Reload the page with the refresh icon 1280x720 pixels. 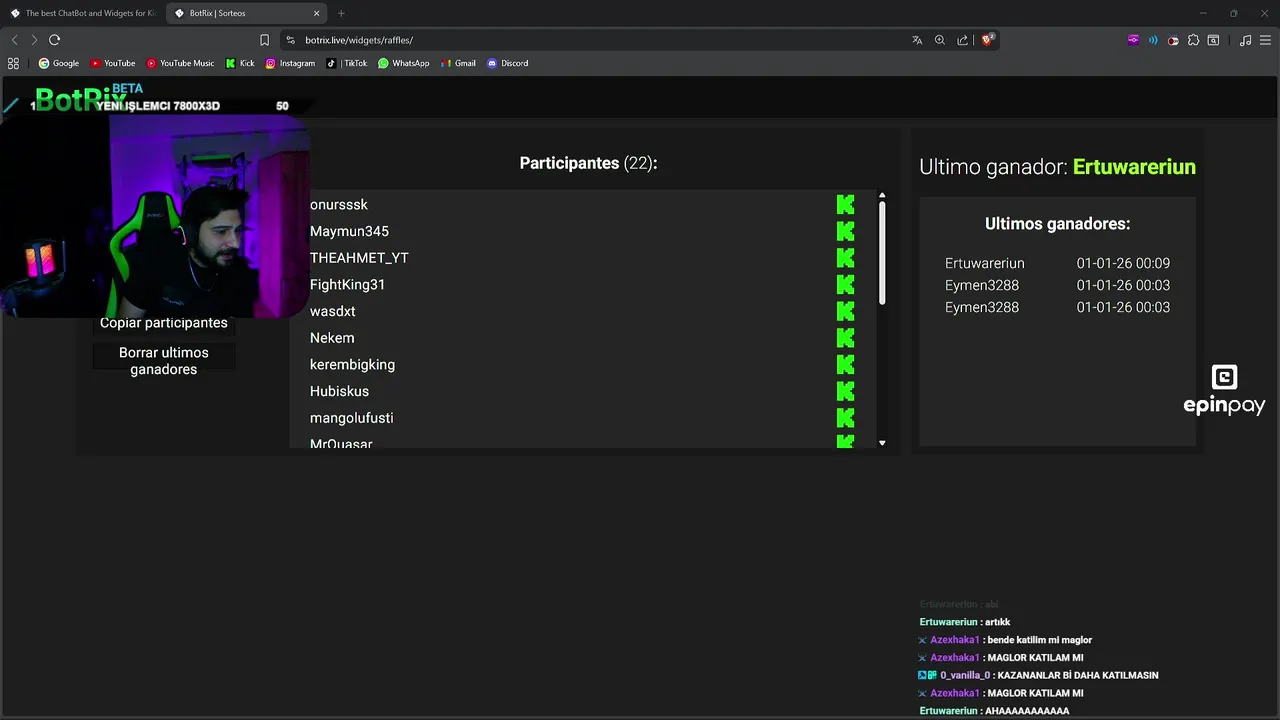tap(54, 40)
